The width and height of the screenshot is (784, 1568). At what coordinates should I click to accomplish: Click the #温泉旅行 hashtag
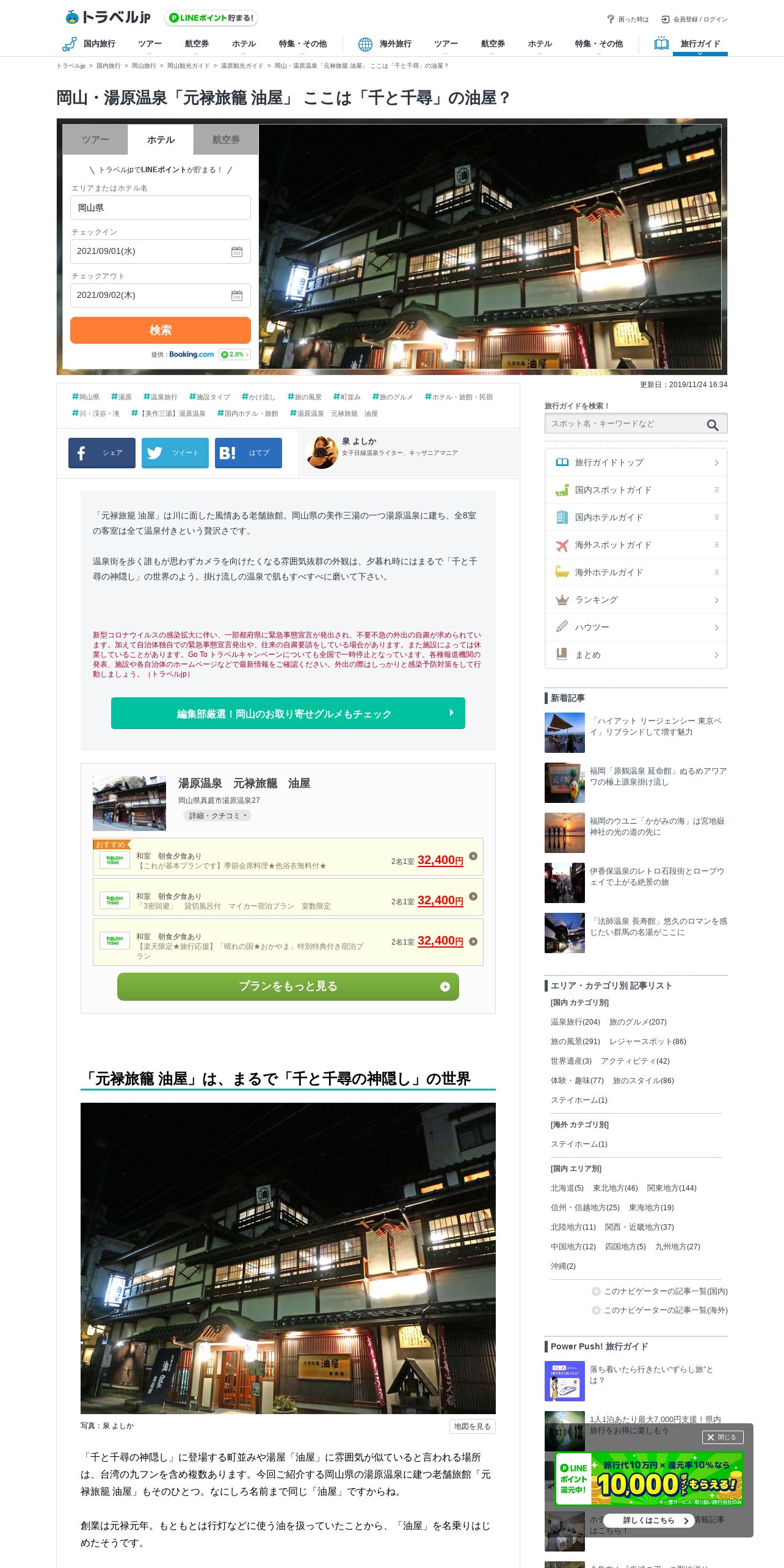point(161,397)
